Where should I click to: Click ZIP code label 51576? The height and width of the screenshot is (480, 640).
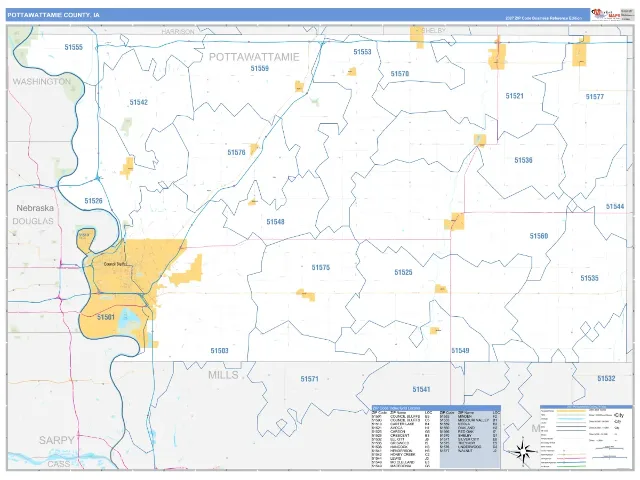(x=236, y=153)
